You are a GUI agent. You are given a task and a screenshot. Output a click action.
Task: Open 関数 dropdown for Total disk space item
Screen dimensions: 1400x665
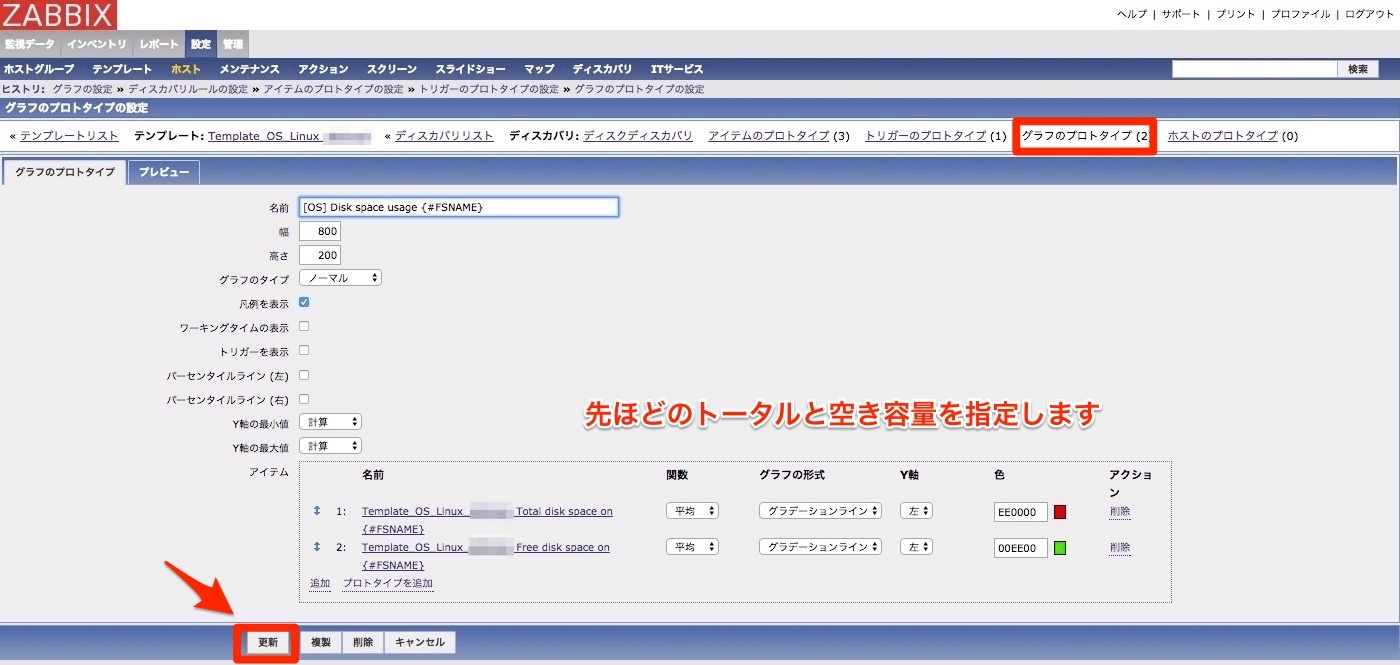click(692, 511)
